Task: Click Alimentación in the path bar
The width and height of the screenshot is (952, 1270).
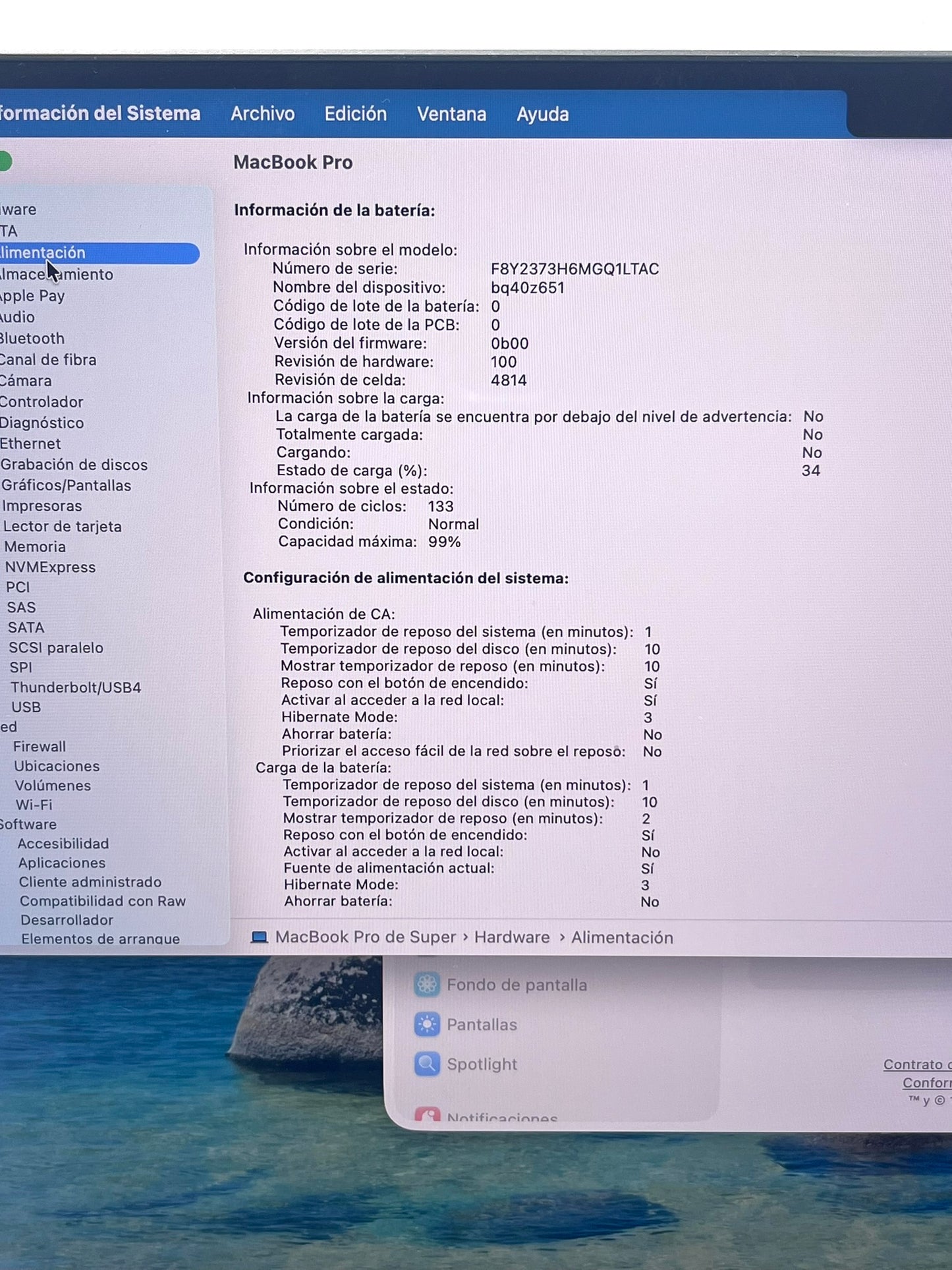Action: click(622, 937)
